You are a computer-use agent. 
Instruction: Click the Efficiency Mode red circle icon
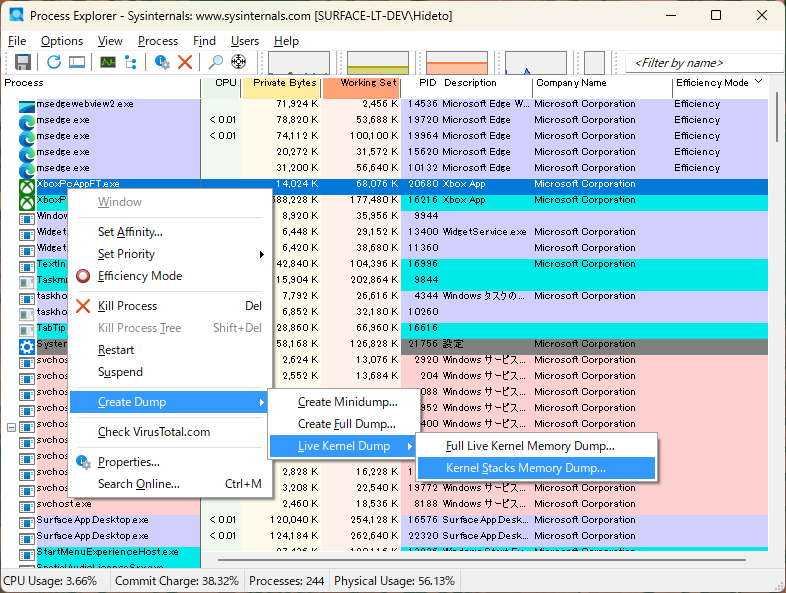pos(83,276)
